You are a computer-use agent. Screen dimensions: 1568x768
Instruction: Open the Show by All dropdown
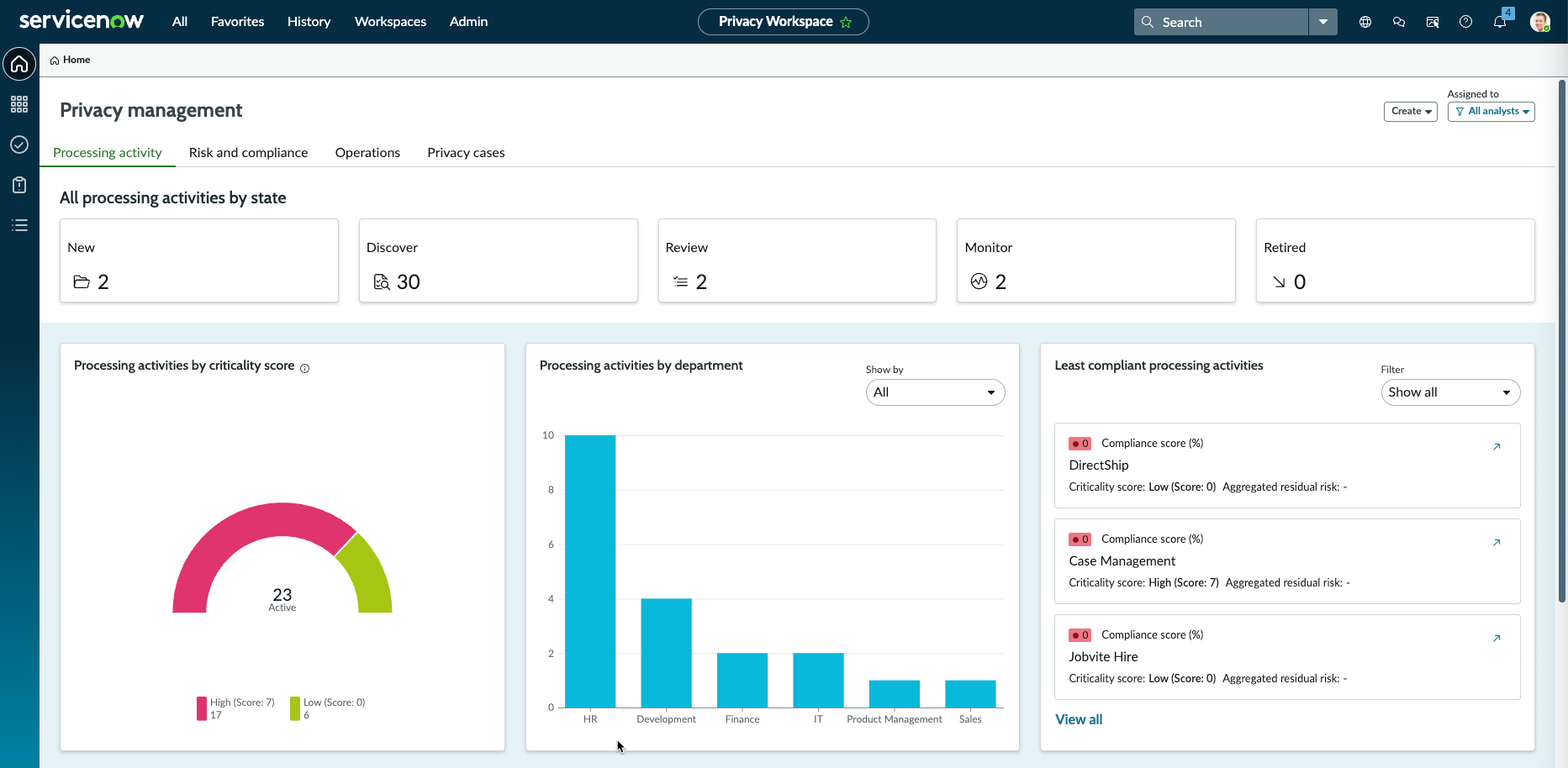click(935, 392)
